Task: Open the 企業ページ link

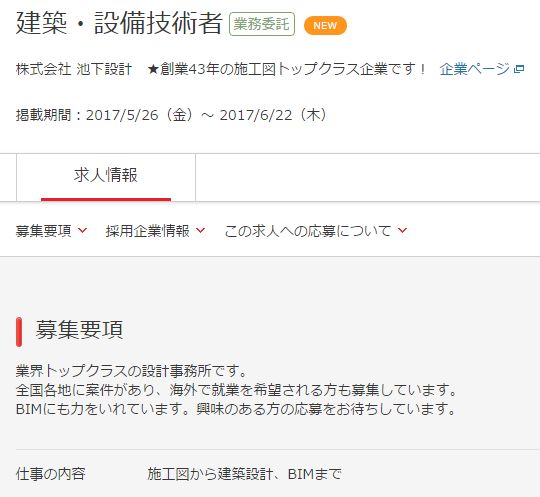Action: (x=475, y=69)
